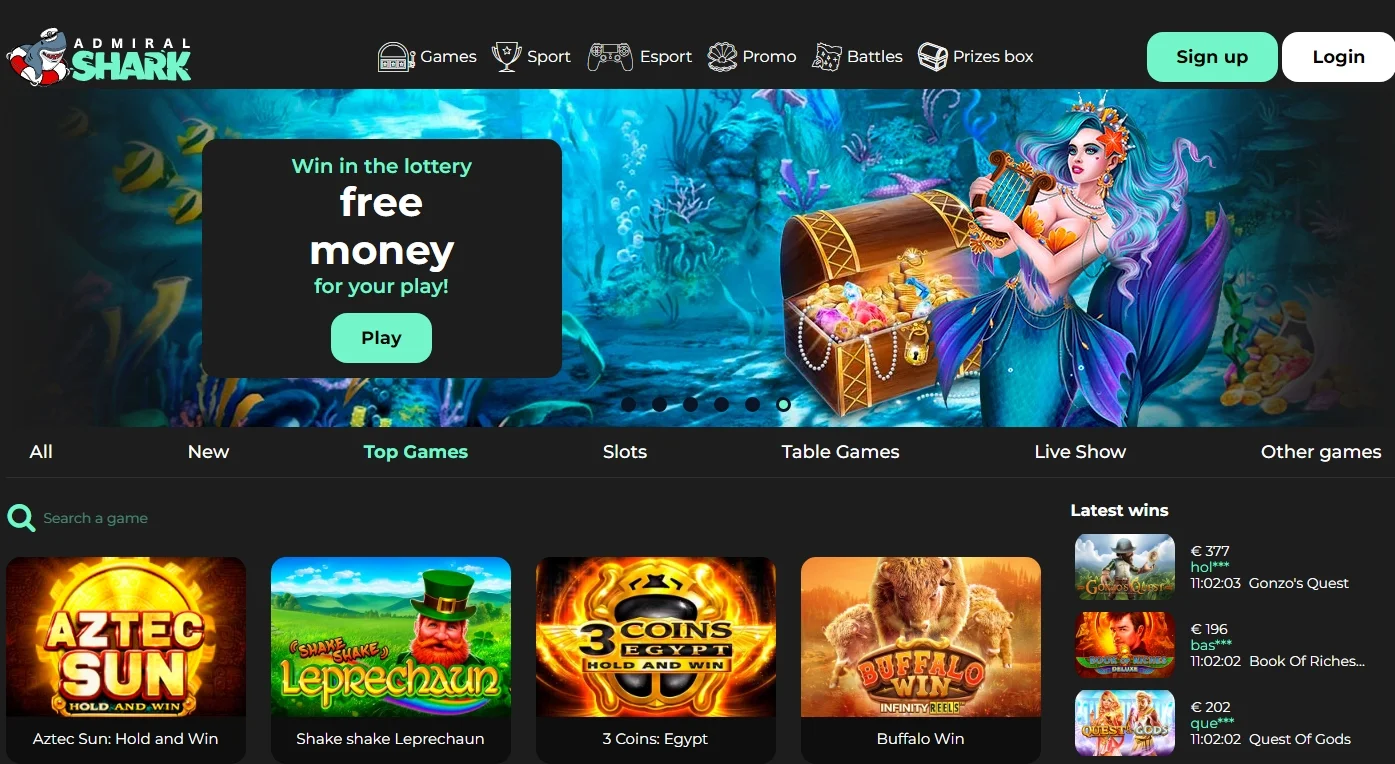Open Gonzo's Quest in Latest wins
The width and height of the screenshot is (1395, 764).
pyautogui.click(x=1124, y=567)
